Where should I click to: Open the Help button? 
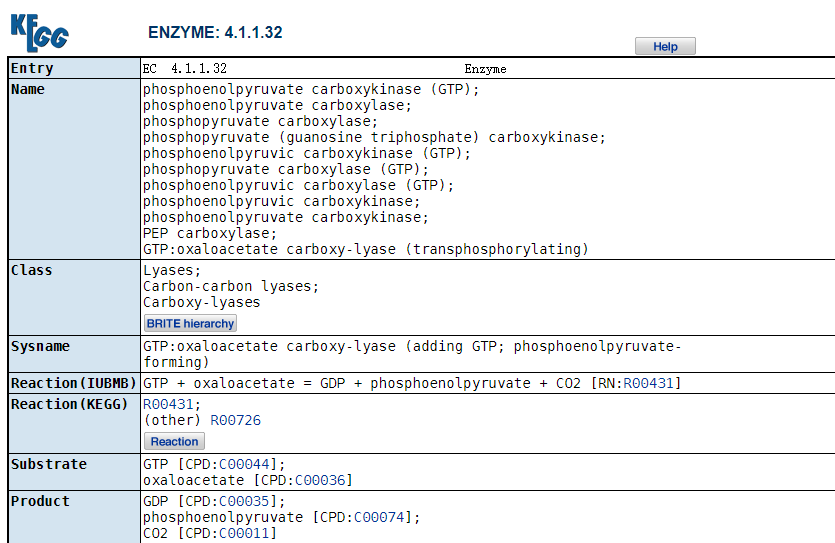click(665, 46)
